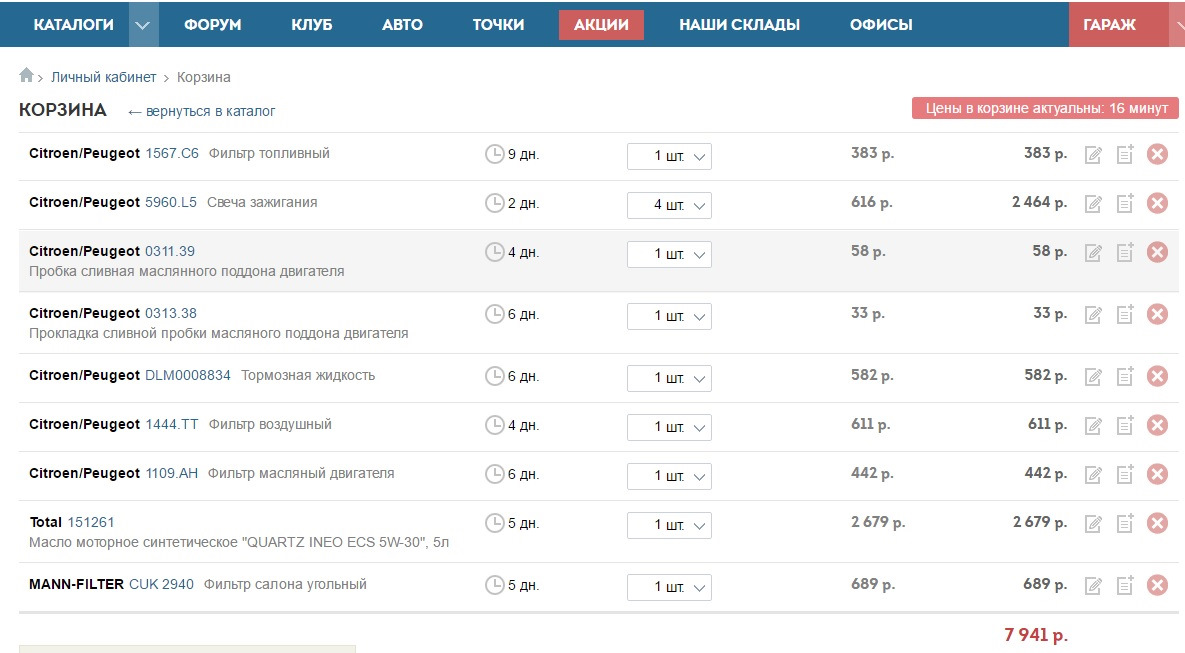
Task: Delete the Total 151261 oil row
Action: (x=1157, y=523)
